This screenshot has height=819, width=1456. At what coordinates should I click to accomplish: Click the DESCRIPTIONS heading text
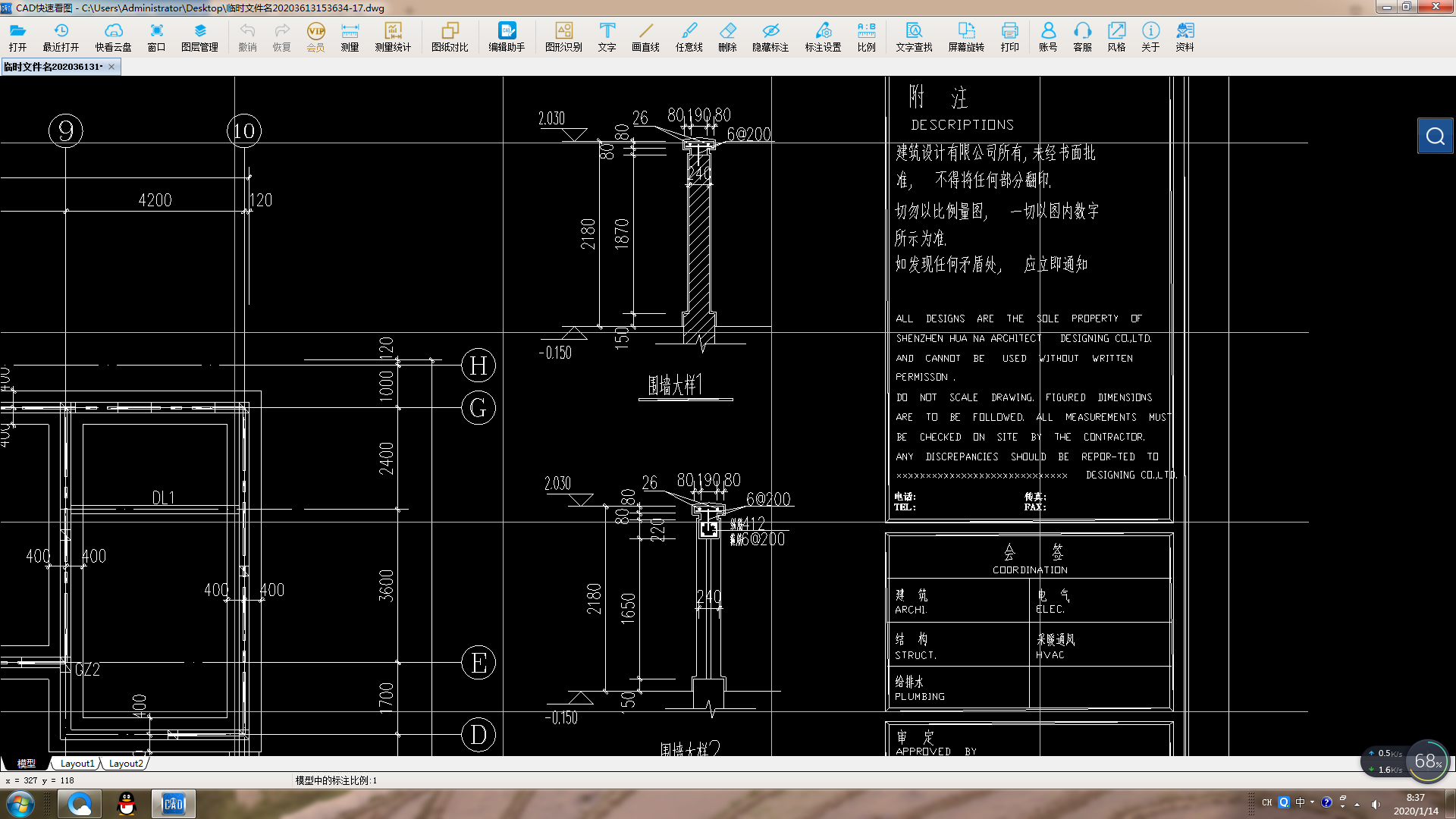click(x=962, y=124)
